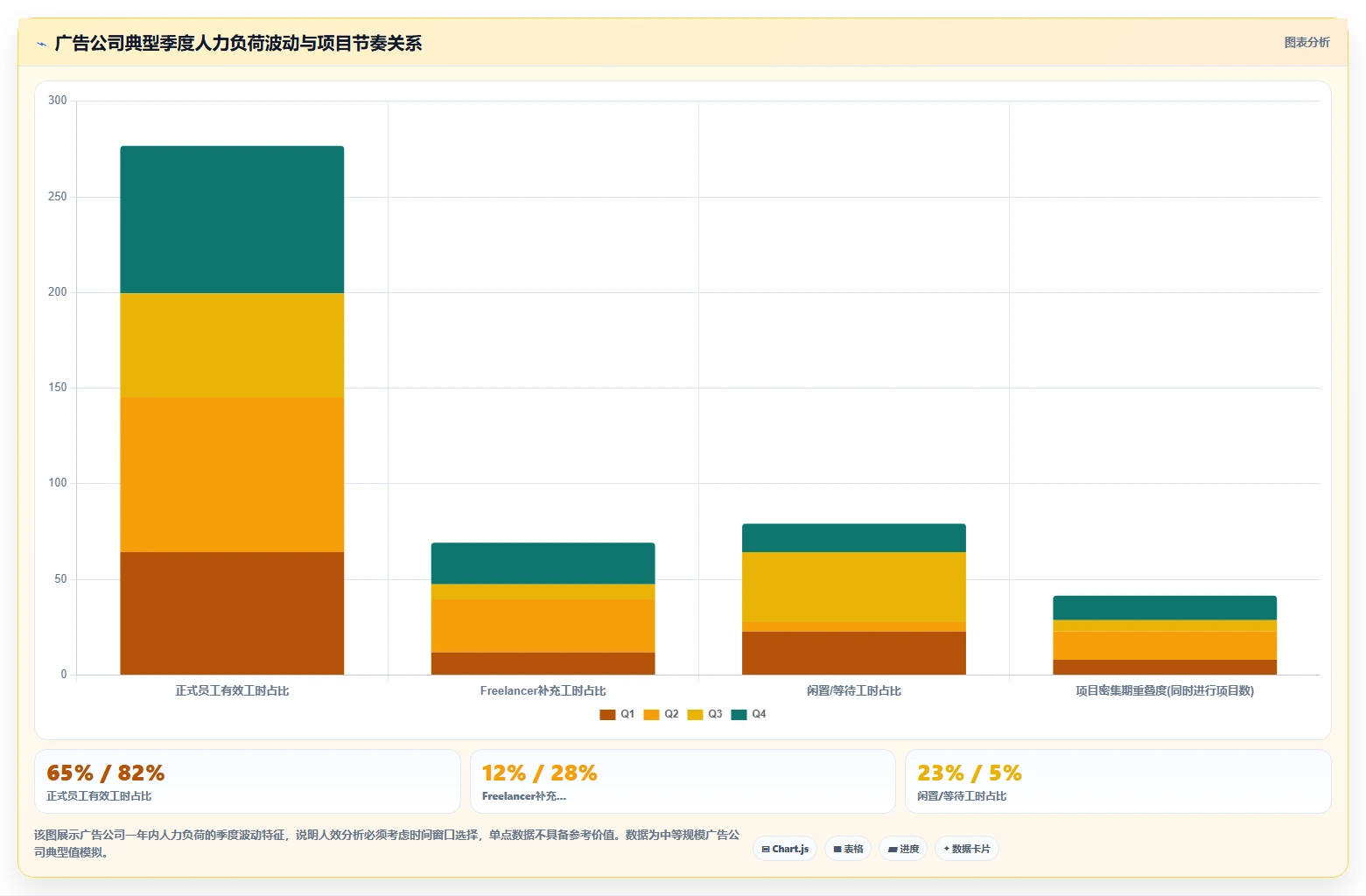Click the teal Q4 segment of 正式员工 bar
Viewport: 1366px width, 896px height.
click(232, 220)
